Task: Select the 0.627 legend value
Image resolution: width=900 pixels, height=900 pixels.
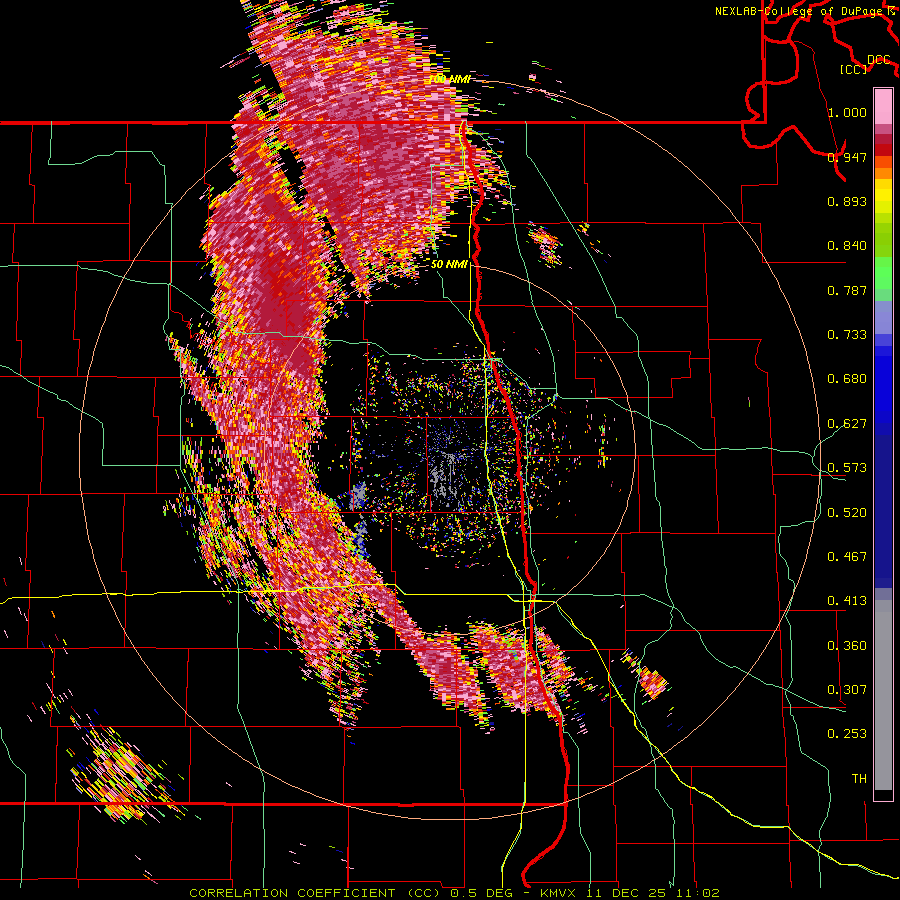Action: point(847,424)
